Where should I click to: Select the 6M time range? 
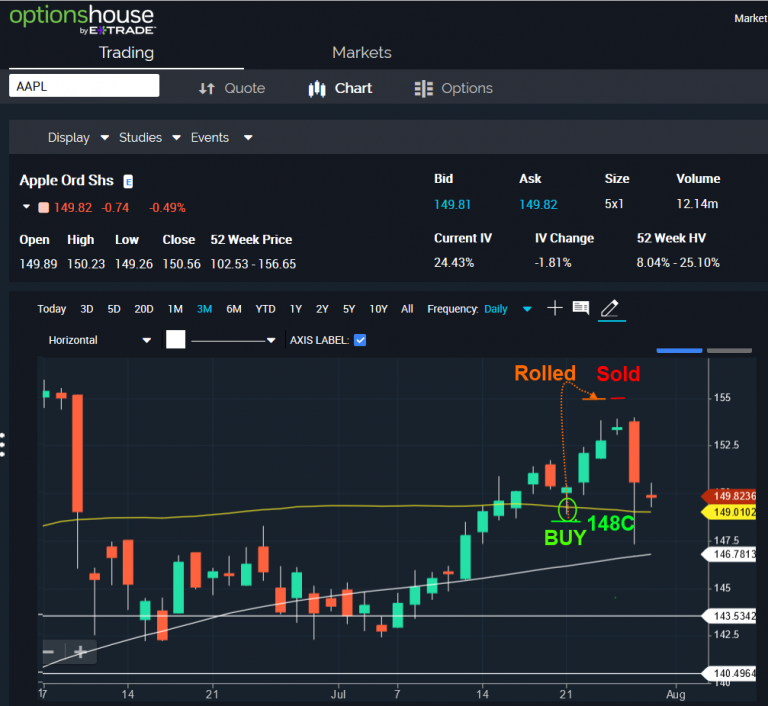234,309
